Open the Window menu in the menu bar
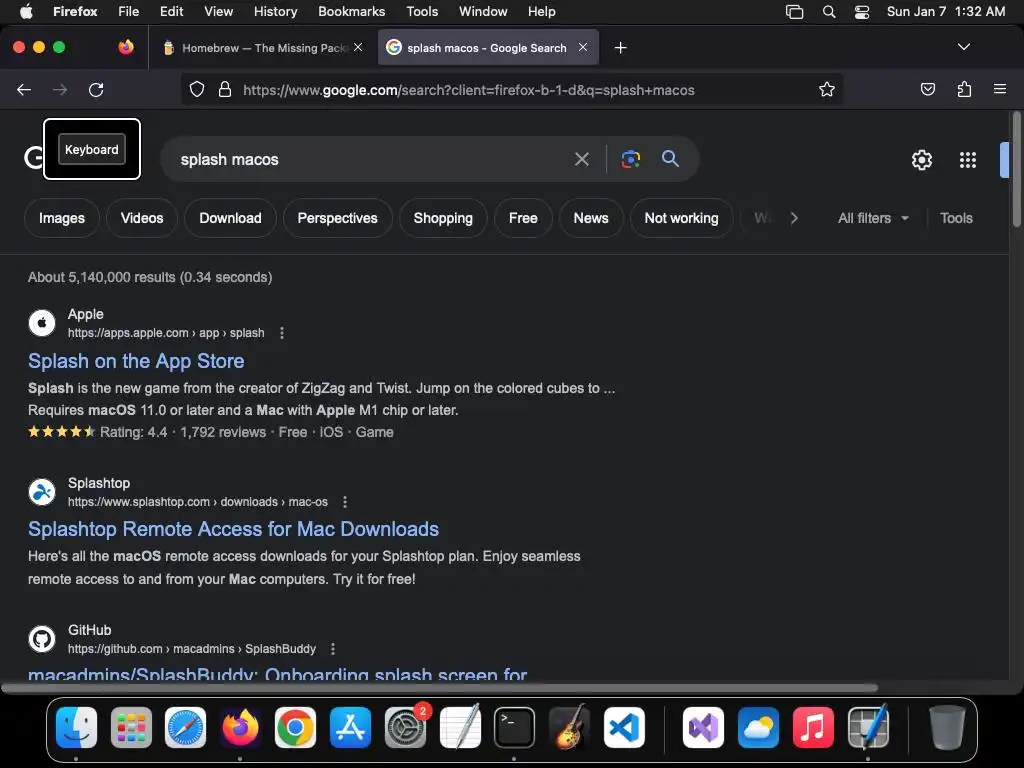The width and height of the screenshot is (1024, 768). coord(483,12)
